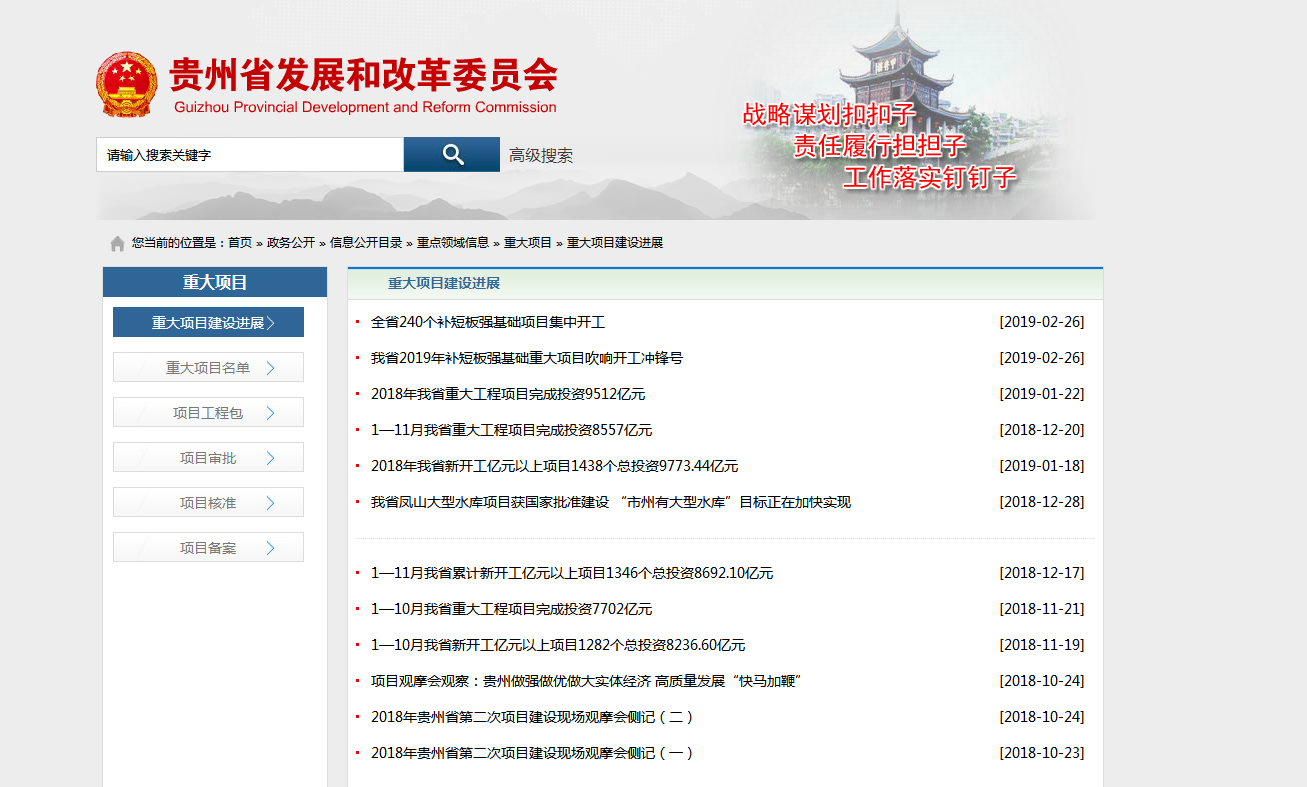The image size is (1307, 787).
Task: Click the magnifying glass search button
Action: [x=452, y=154]
